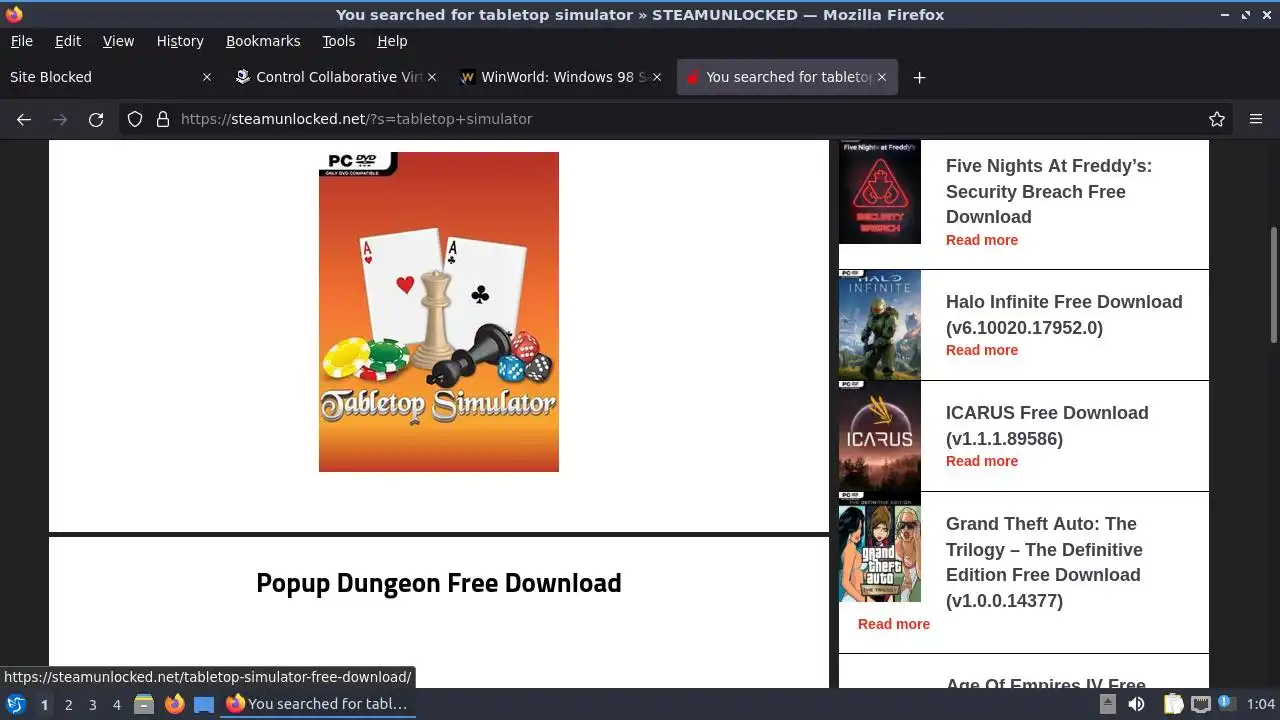The image size is (1280, 720).
Task: Click ICARUS thumbnail image
Action: coord(880,436)
